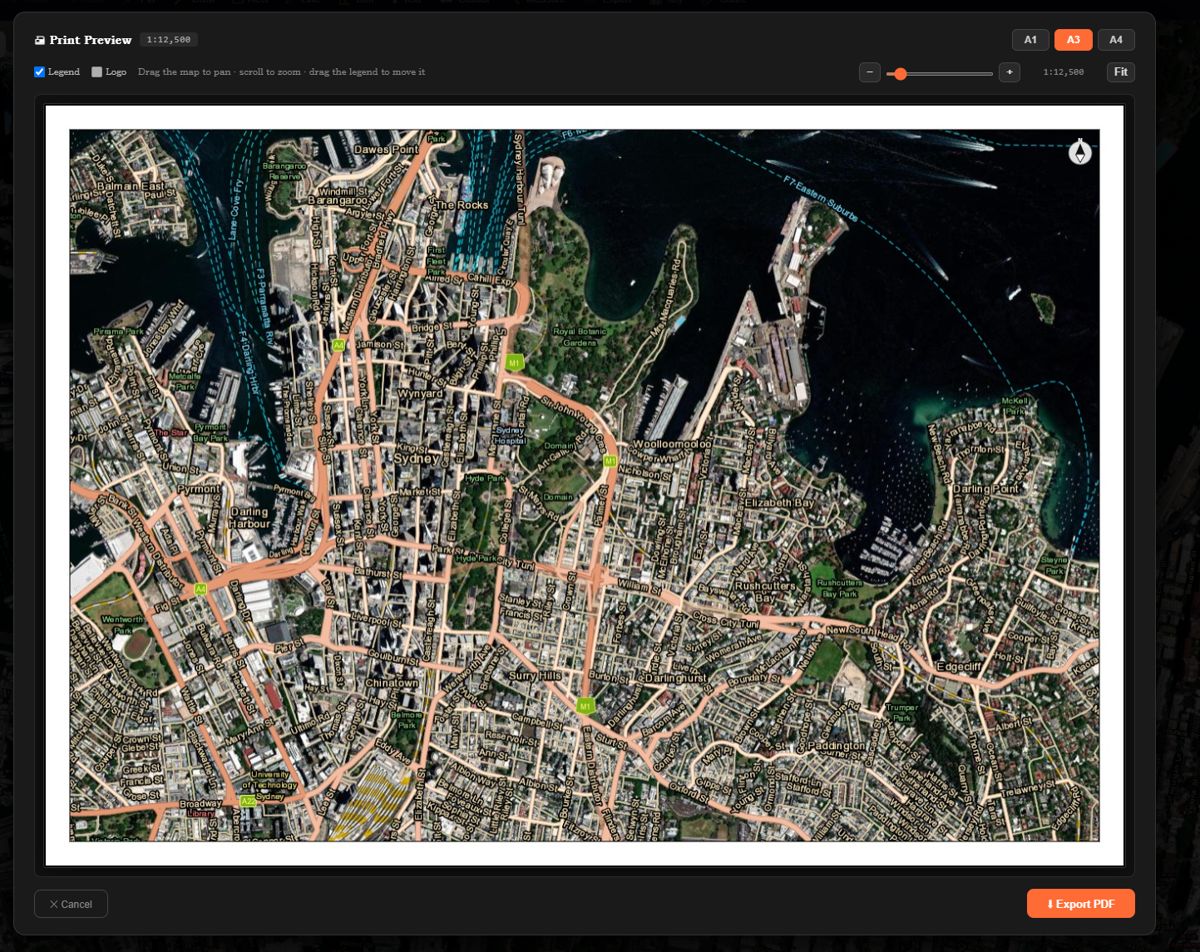This screenshot has height=952, width=1200.
Task: Click the Pyrmont suburb label
Action: 198,489
